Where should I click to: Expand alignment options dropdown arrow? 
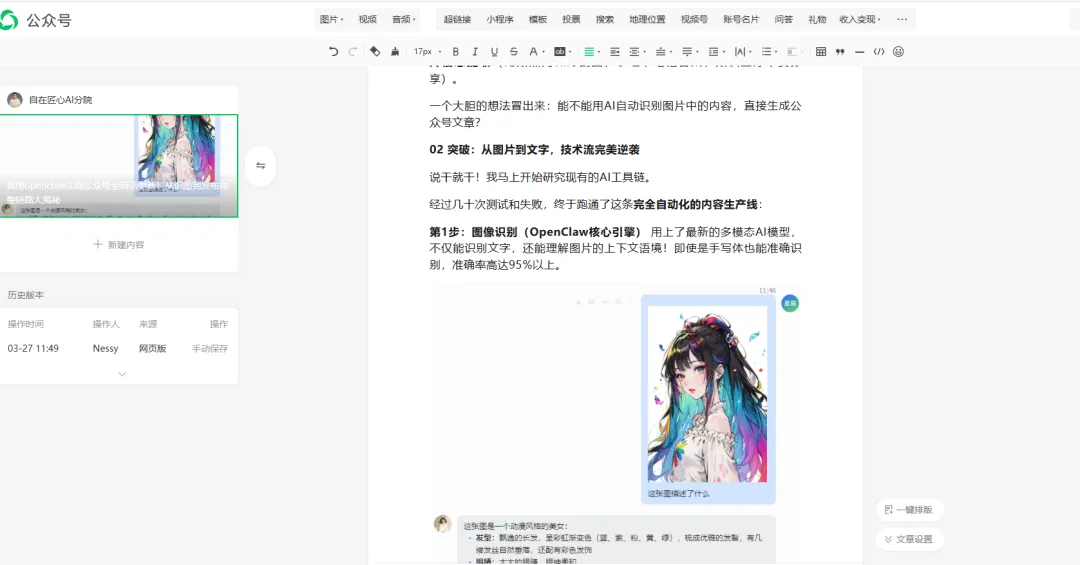[x=598, y=52]
